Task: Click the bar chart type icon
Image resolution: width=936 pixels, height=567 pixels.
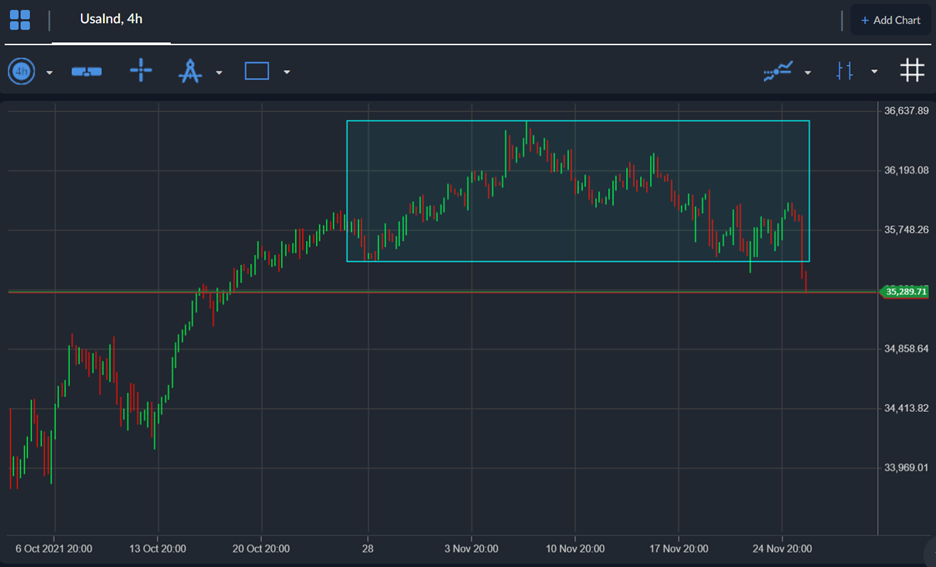Action: (x=845, y=71)
